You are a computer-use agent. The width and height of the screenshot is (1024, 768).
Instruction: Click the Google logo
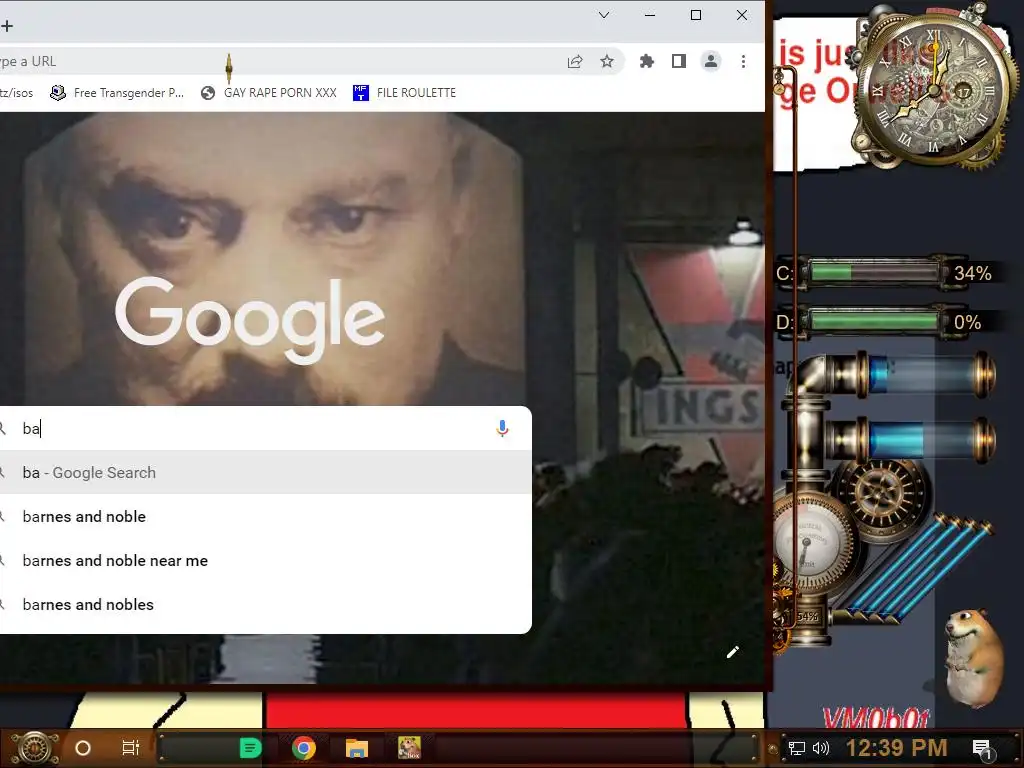(249, 320)
